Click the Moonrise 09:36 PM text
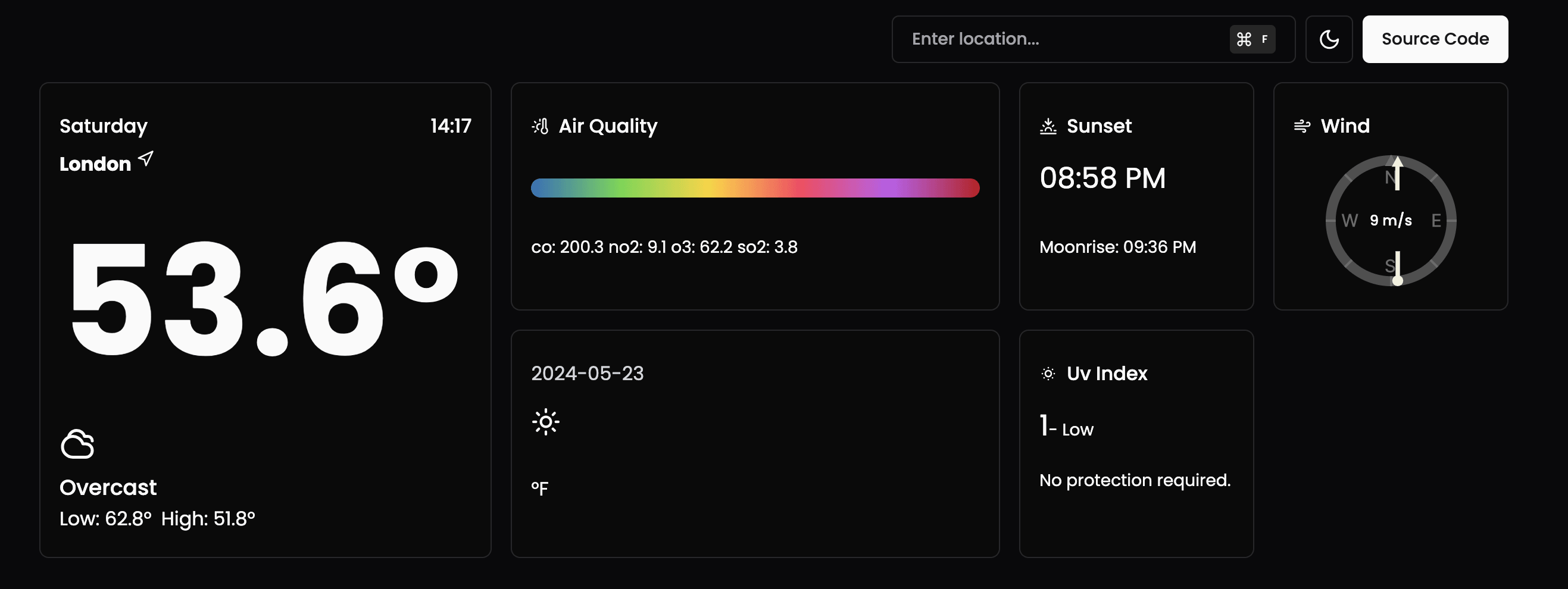 1117,247
